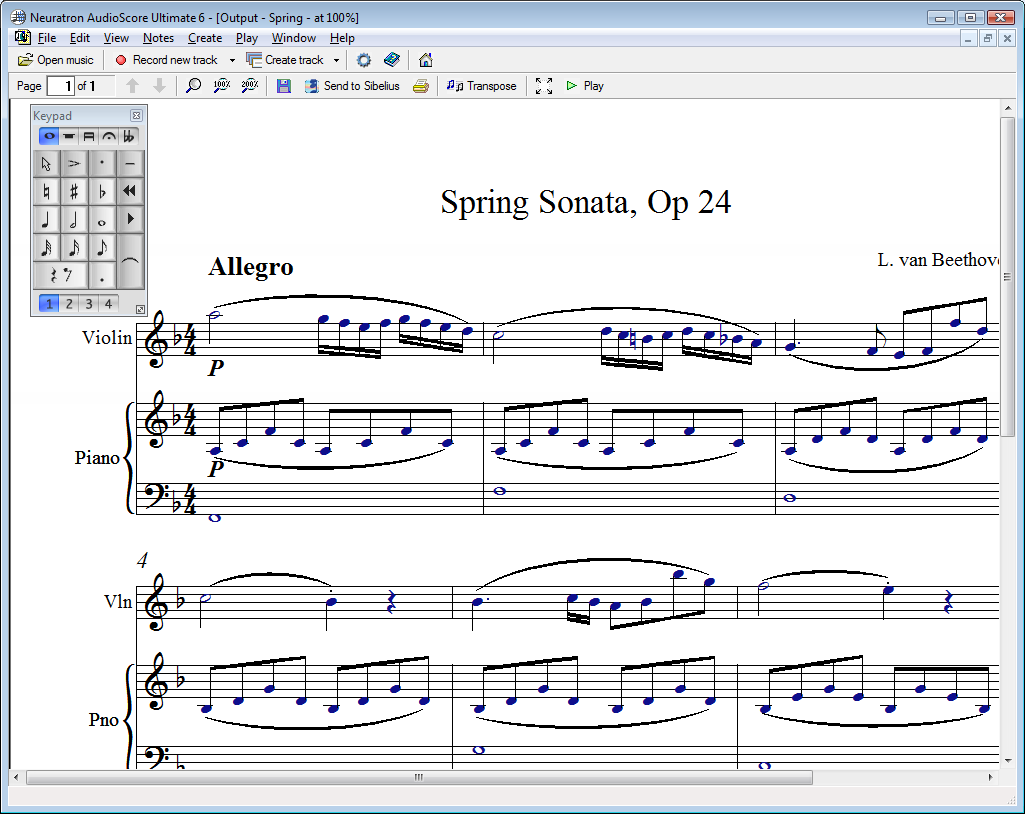Click the Page number input field

pyautogui.click(x=61, y=86)
